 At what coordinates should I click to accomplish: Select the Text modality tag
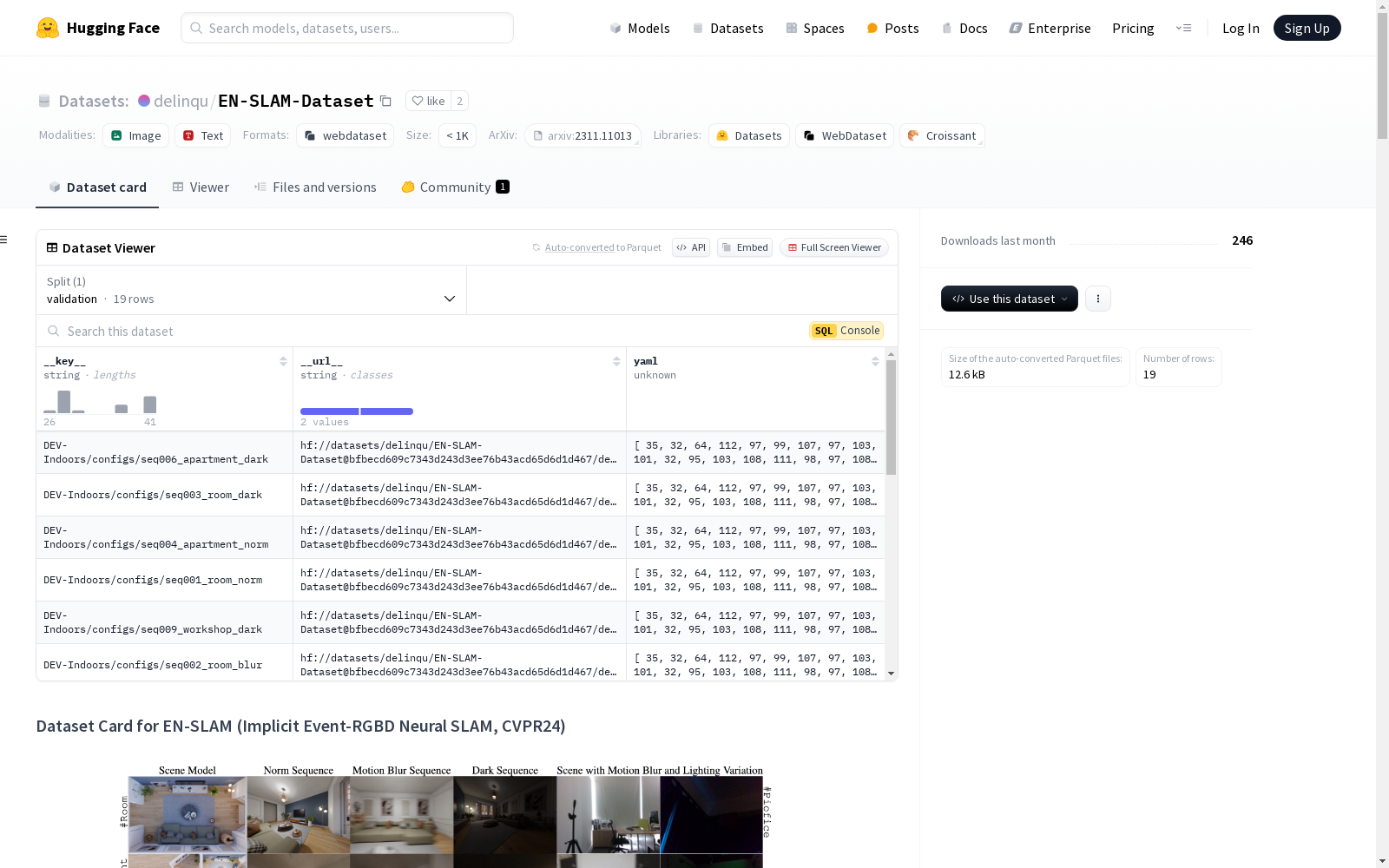tap(203, 135)
